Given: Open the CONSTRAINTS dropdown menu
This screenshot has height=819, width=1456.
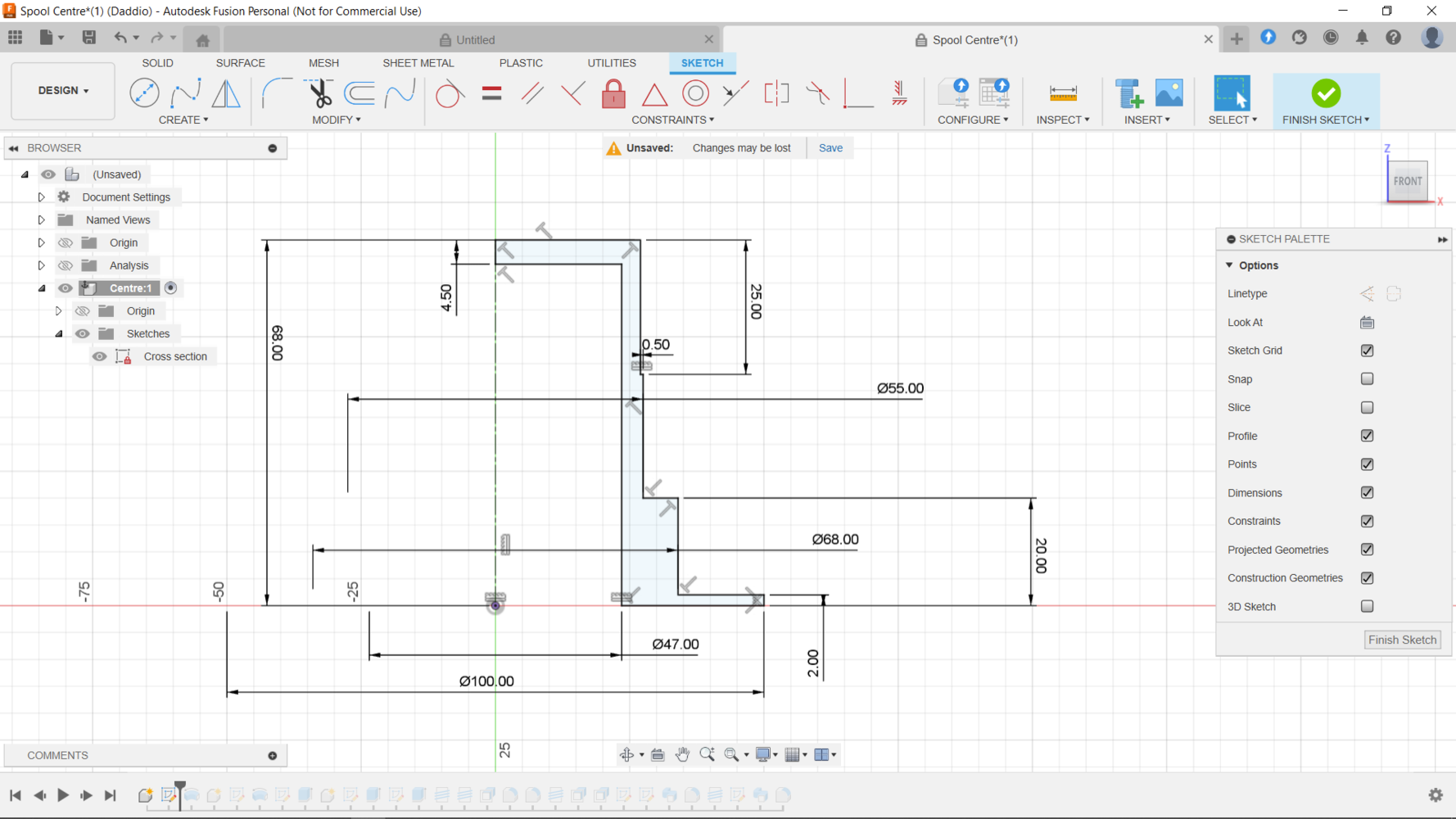Looking at the screenshot, I should 672,120.
